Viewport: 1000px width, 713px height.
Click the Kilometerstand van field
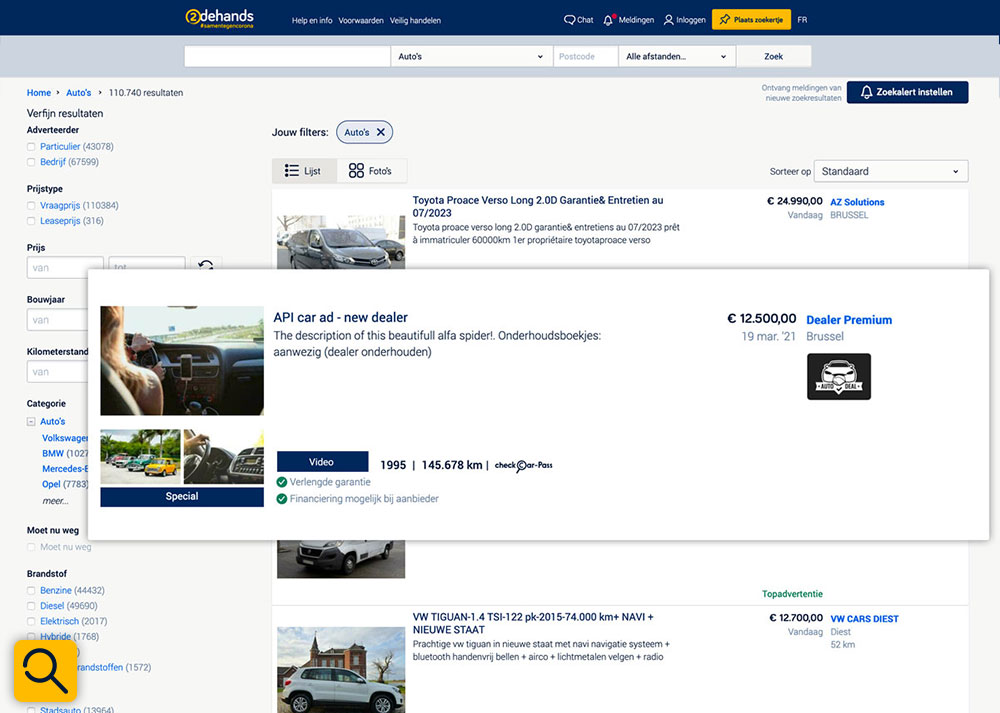[57, 371]
